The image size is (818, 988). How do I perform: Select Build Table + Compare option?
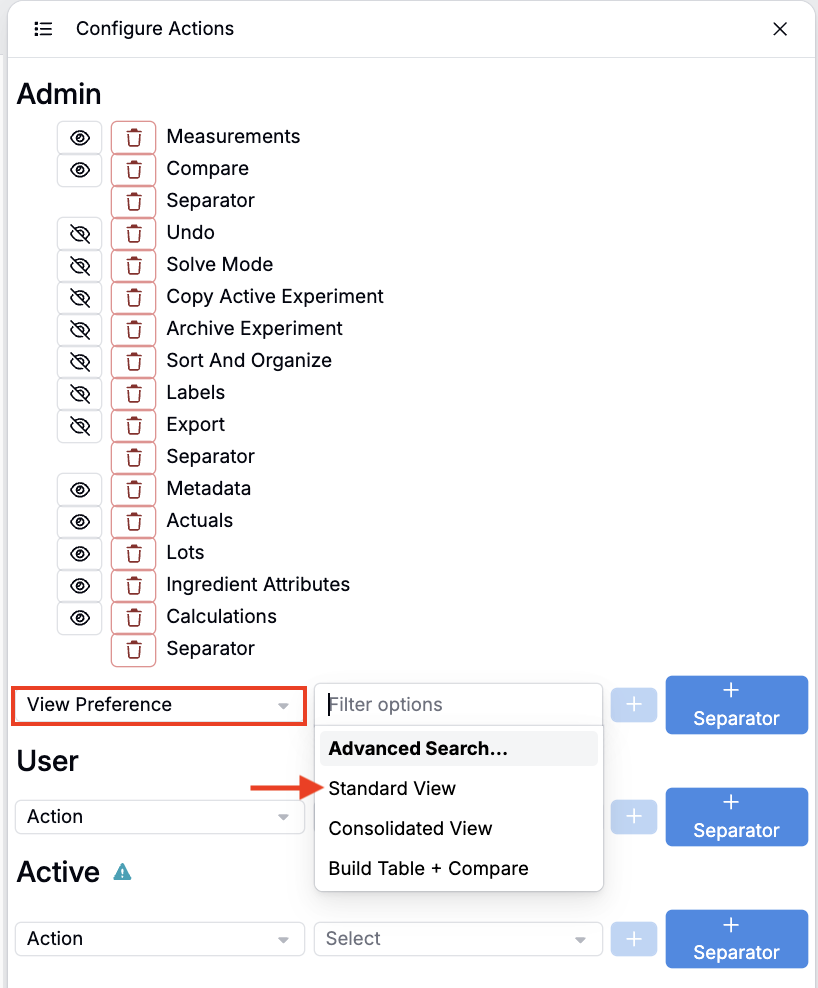coord(428,869)
